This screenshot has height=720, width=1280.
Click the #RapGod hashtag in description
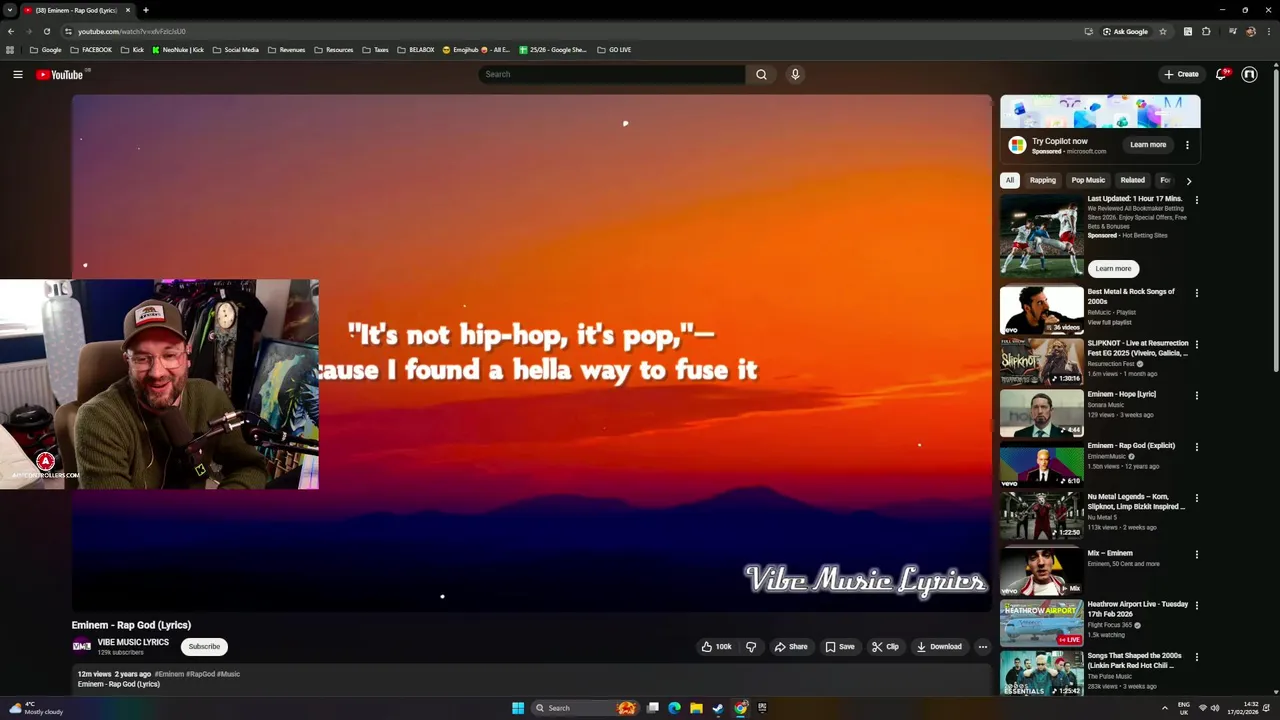200,674
